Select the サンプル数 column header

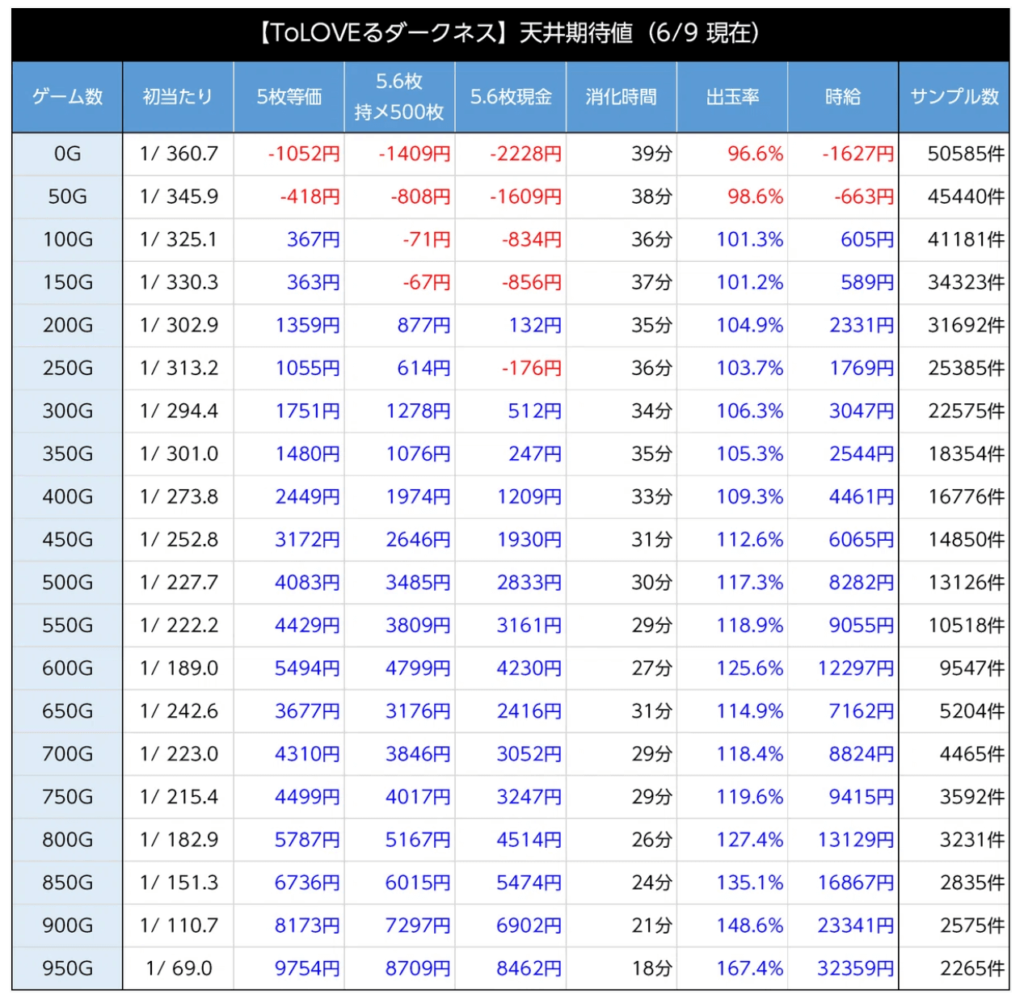pyautogui.click(x=954, y=97)
